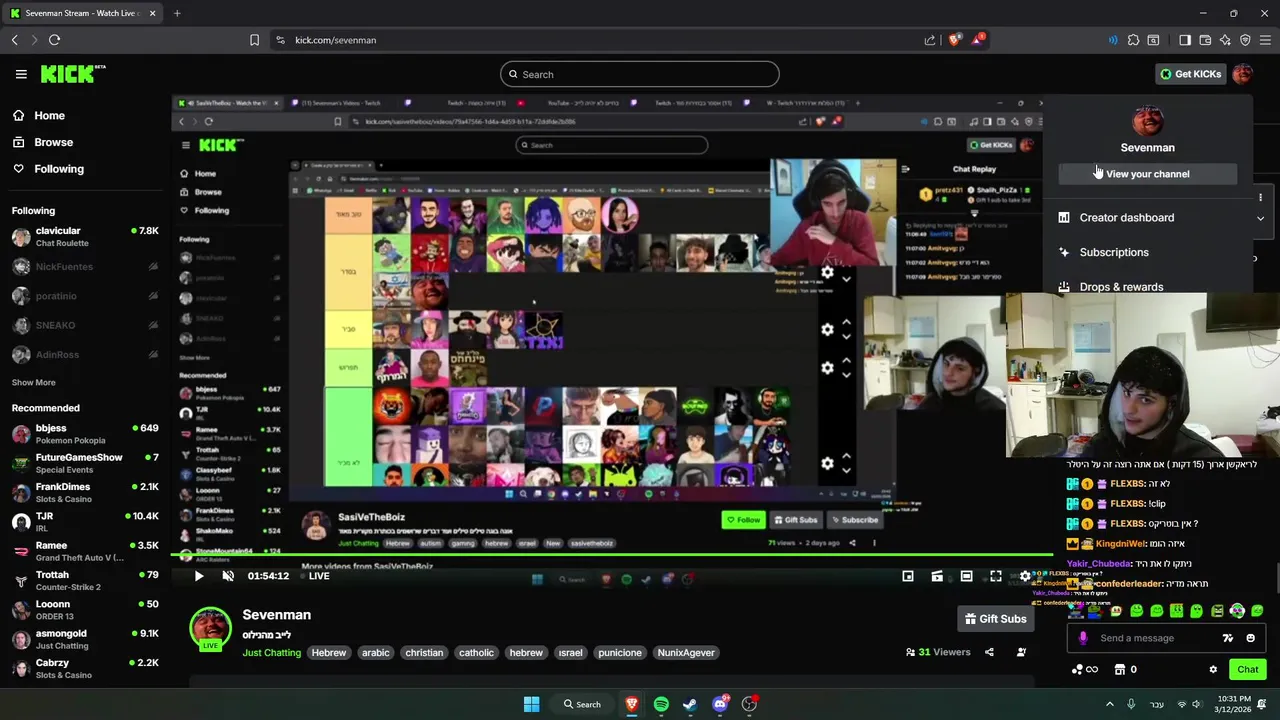Open Looonn recommended channel
The width and height of the screenshot is (1280, 720).
coord(84,610)
